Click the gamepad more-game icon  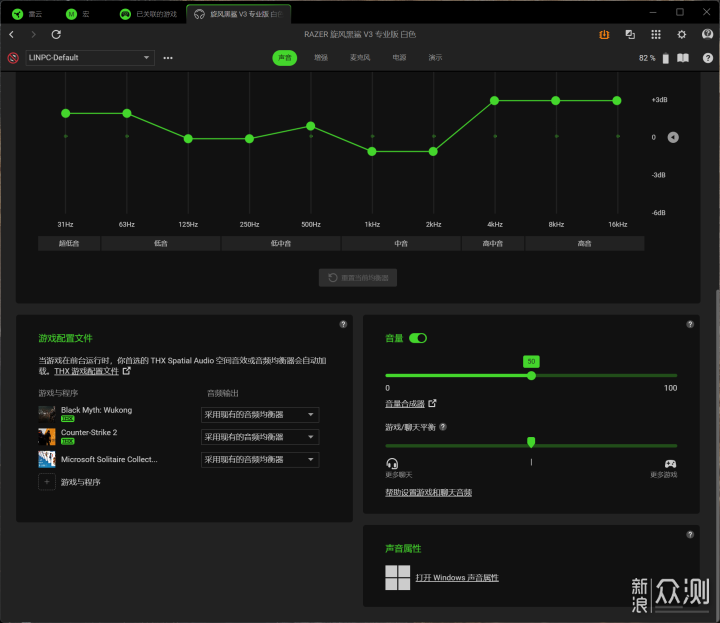click(x=670, y=464)
